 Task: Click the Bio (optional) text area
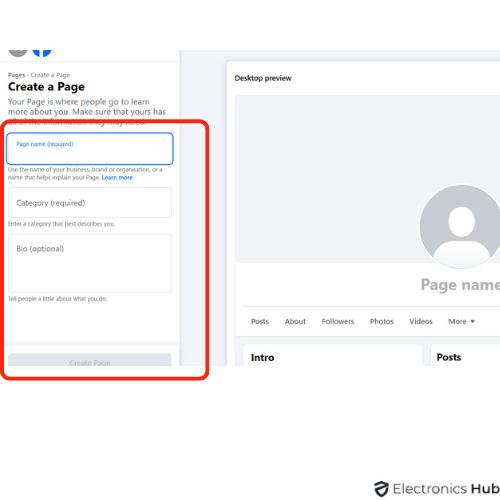90,263
